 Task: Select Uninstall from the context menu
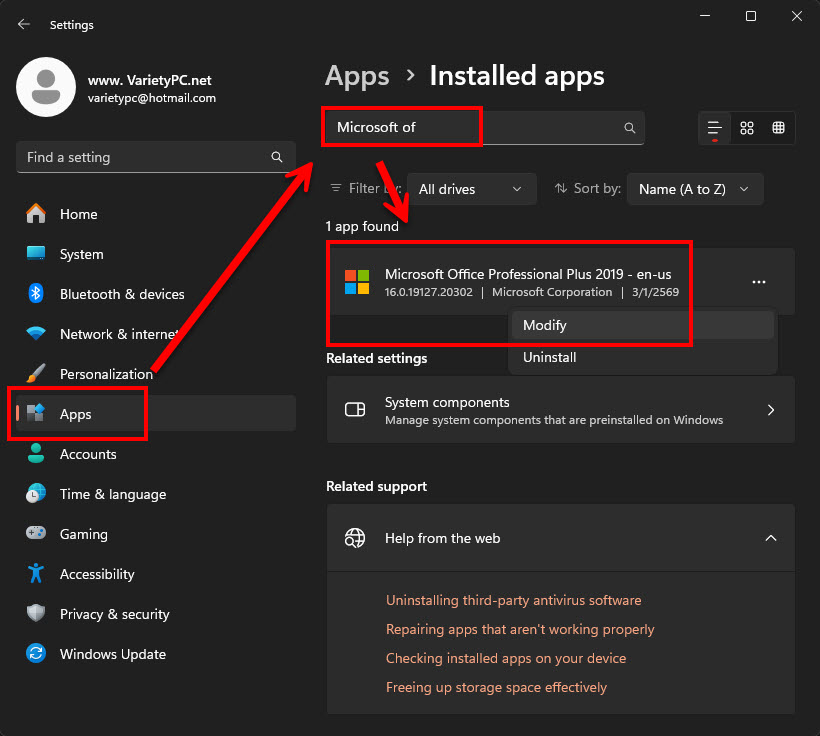tap(643, 357)
